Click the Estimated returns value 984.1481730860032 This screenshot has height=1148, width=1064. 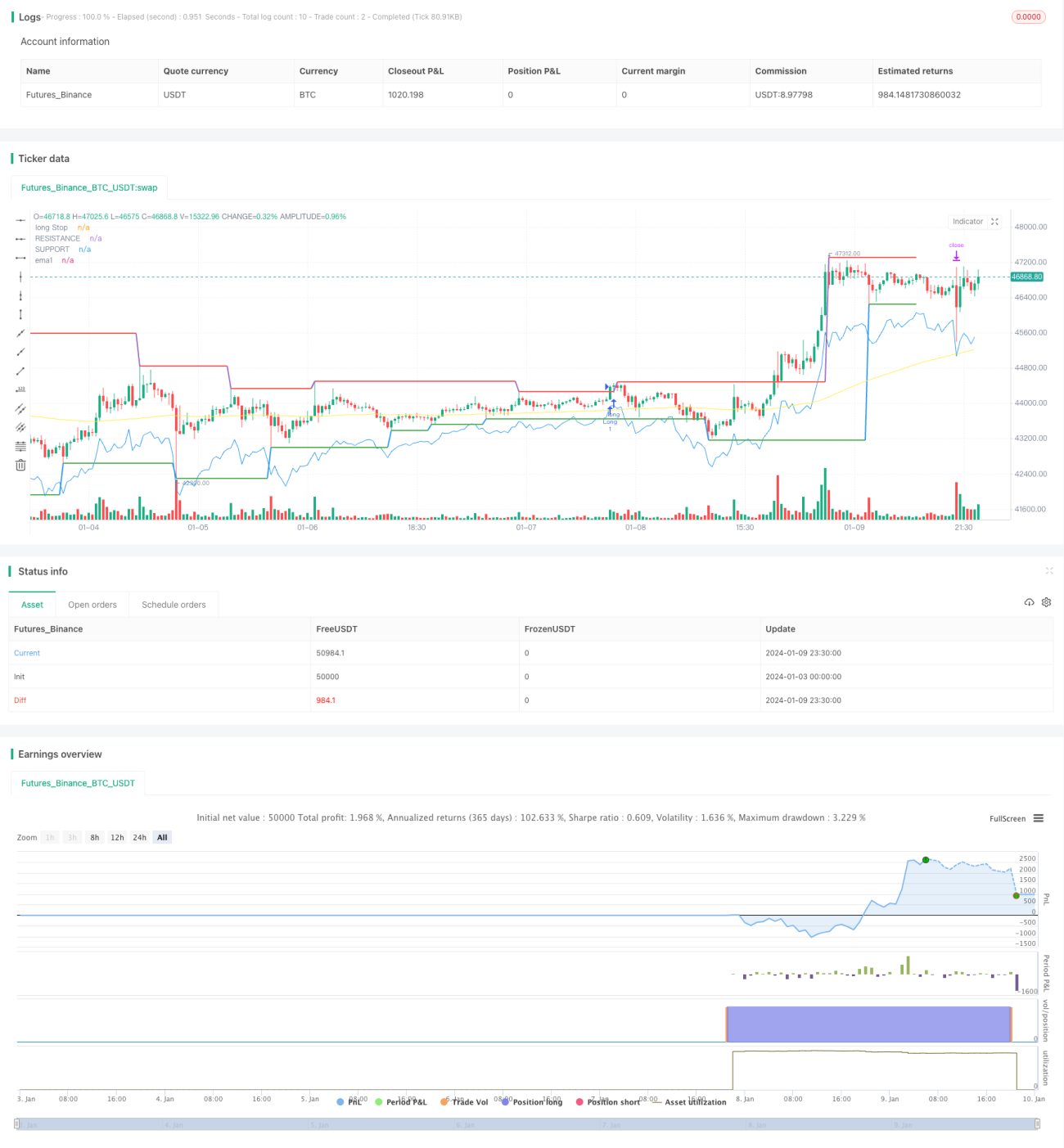(919, 95)
